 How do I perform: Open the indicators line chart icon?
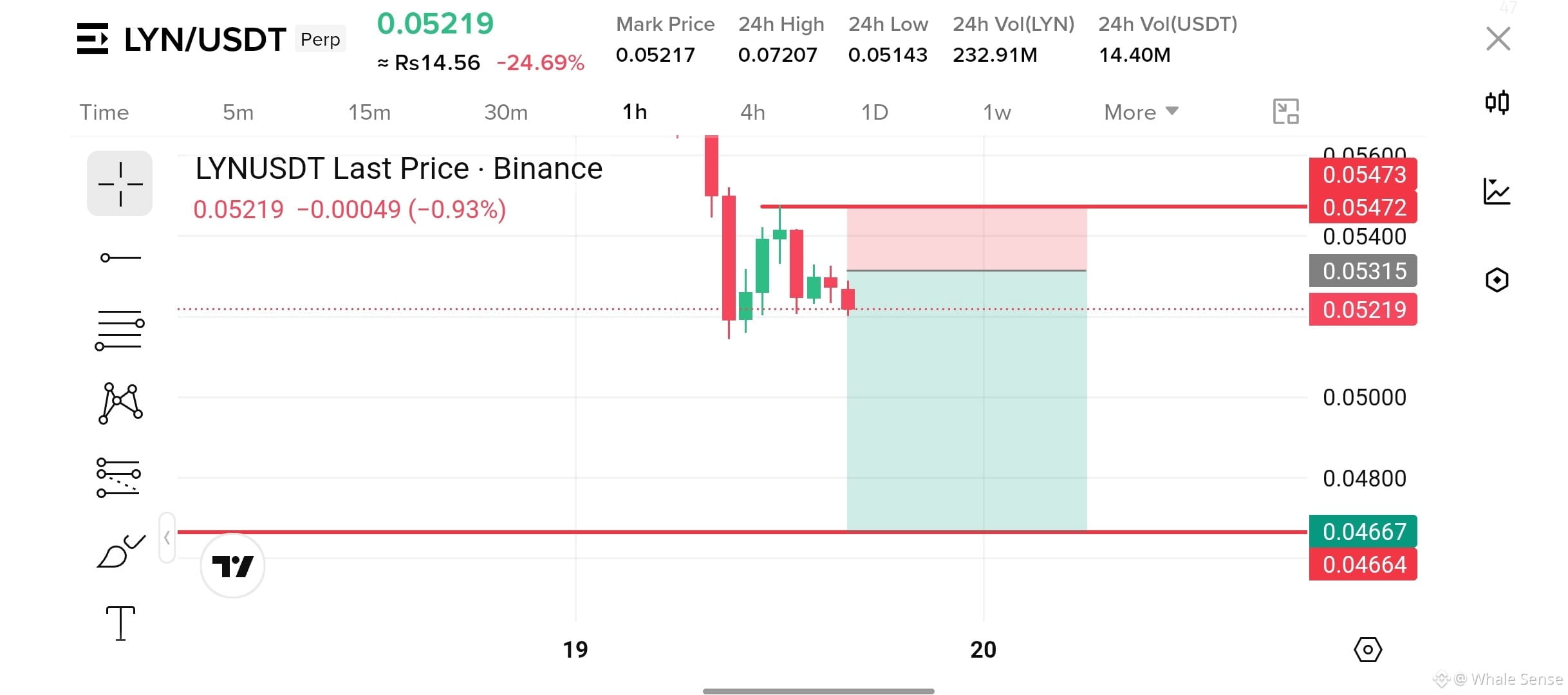point(1497,191)
